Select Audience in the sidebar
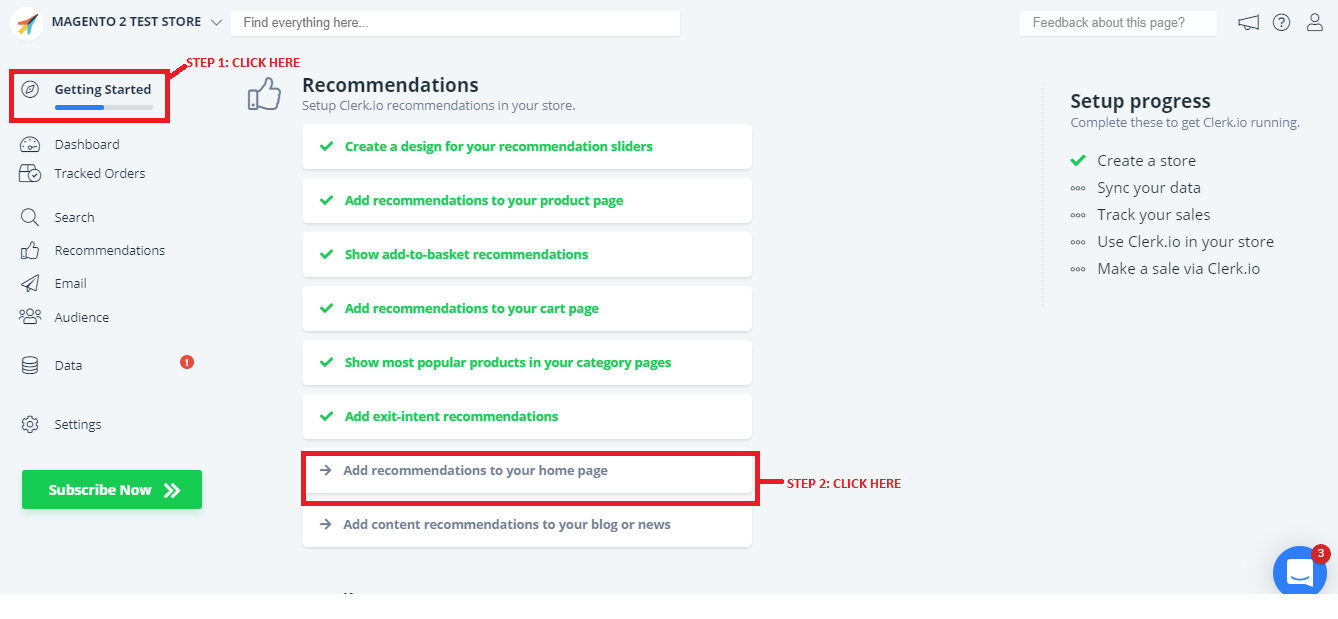Screen dimensions: 1338x619 [x=81, y=318]
